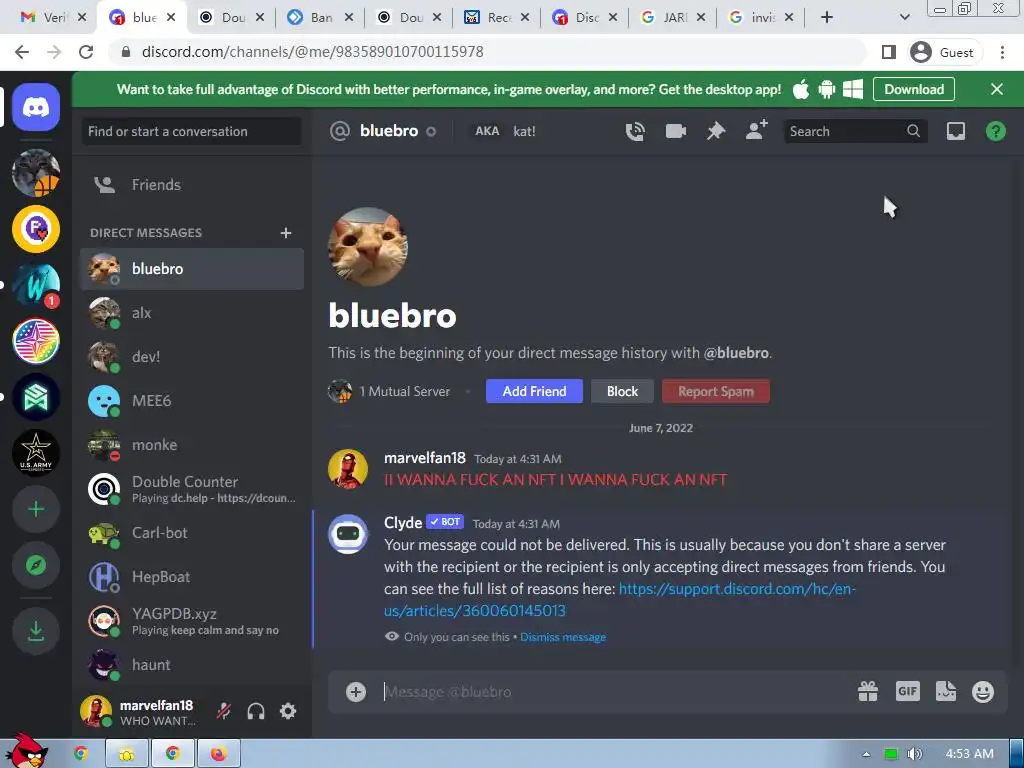The height and width of the screenshot is (768, 1024).
Task: Close the desktop app banner
Action: click(x=997, y=89)
